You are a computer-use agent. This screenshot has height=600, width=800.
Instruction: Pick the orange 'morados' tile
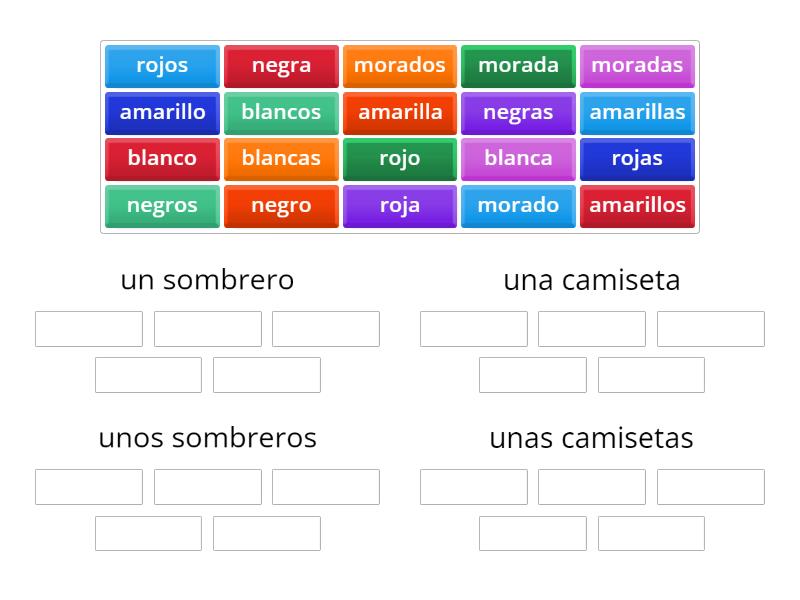(x=400, y=66)
